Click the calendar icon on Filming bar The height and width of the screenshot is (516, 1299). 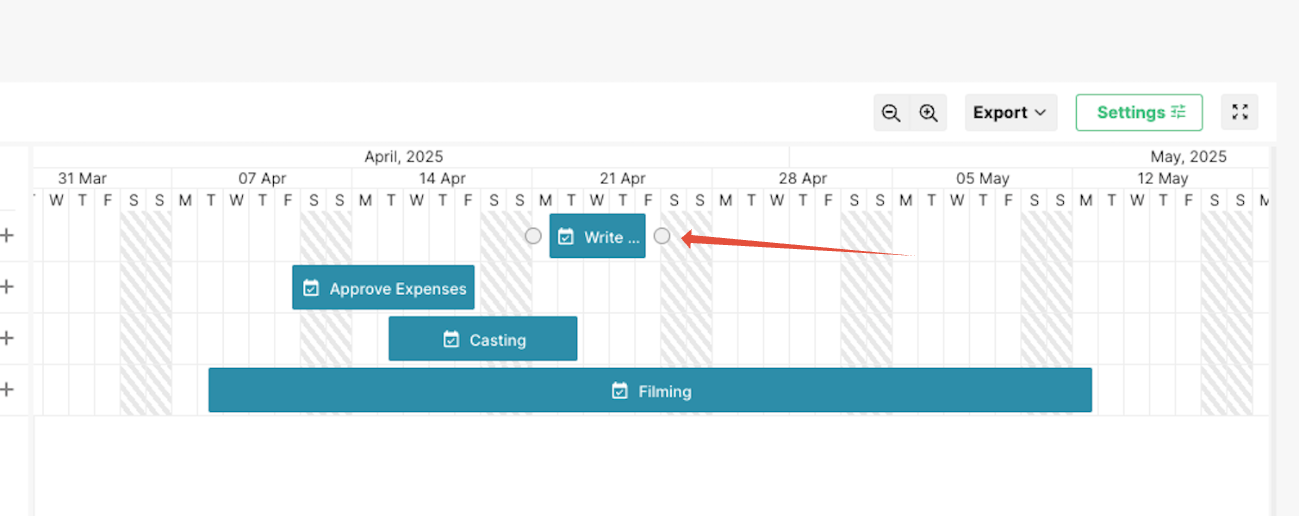point(620,391)
